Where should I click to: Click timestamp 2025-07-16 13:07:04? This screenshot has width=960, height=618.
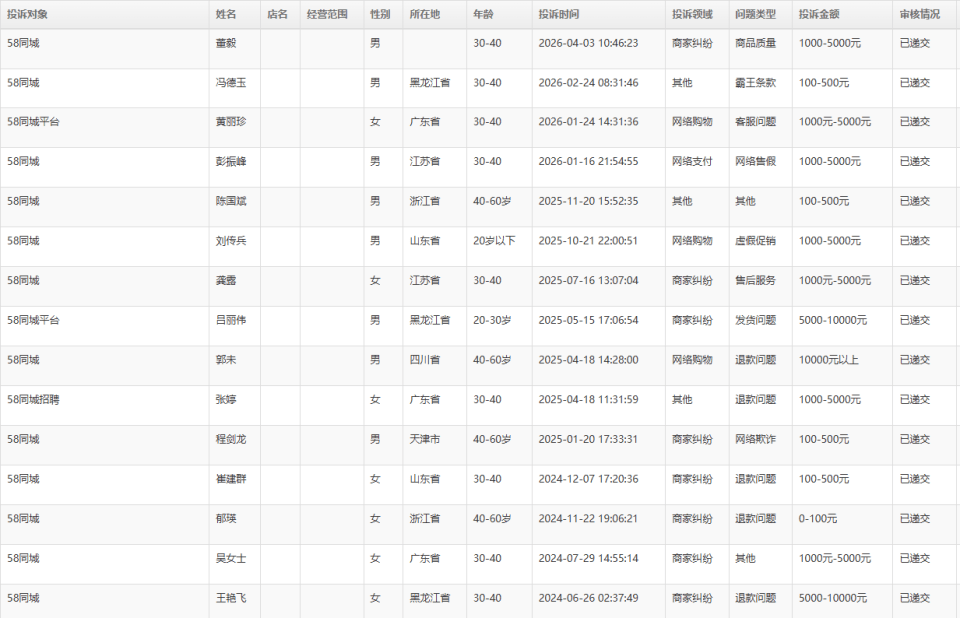[588, 281]
